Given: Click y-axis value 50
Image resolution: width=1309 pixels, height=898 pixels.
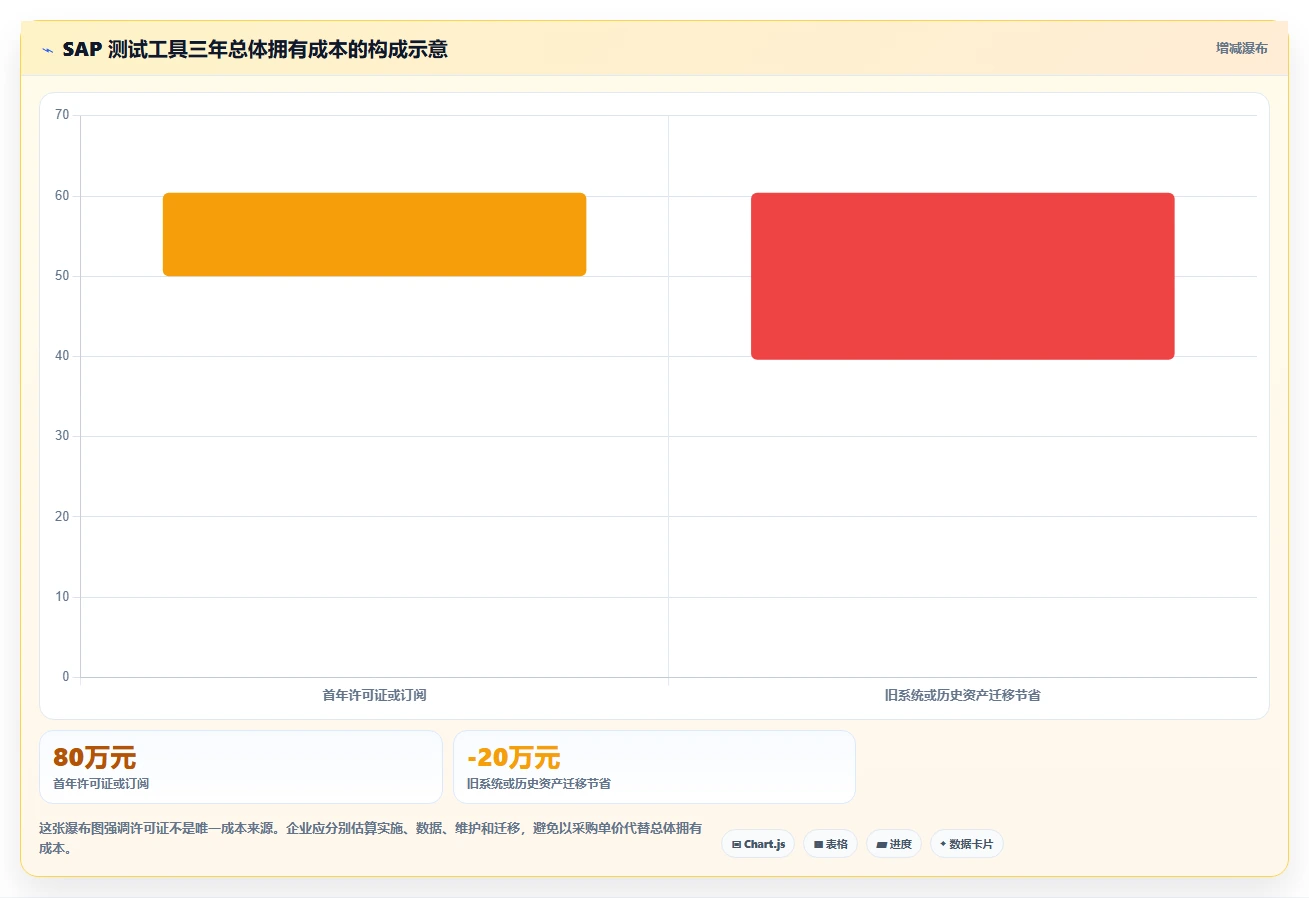Looking at the screenshot, I should point(62,276).
